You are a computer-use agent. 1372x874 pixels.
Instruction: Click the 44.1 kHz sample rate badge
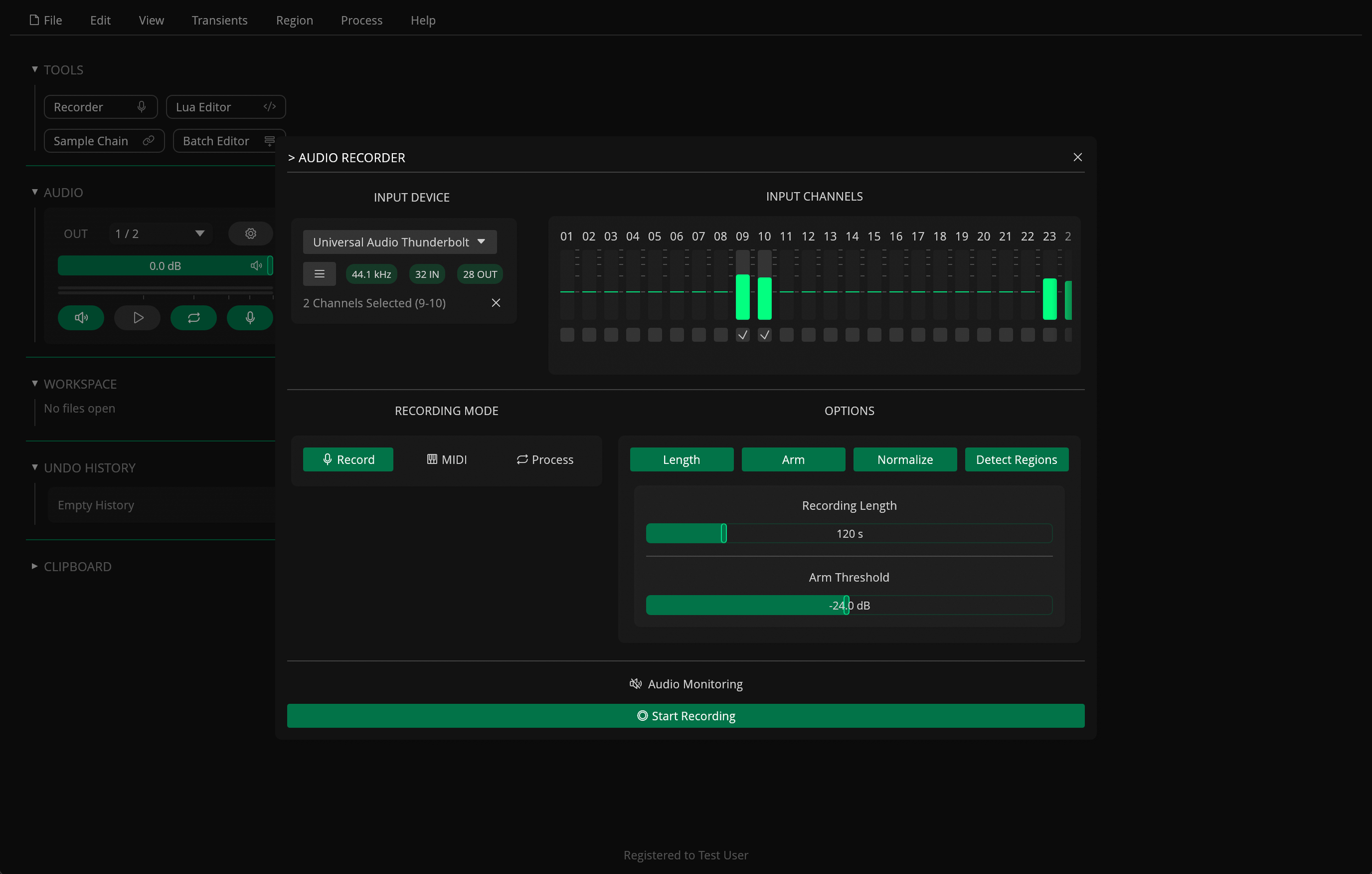371,274
